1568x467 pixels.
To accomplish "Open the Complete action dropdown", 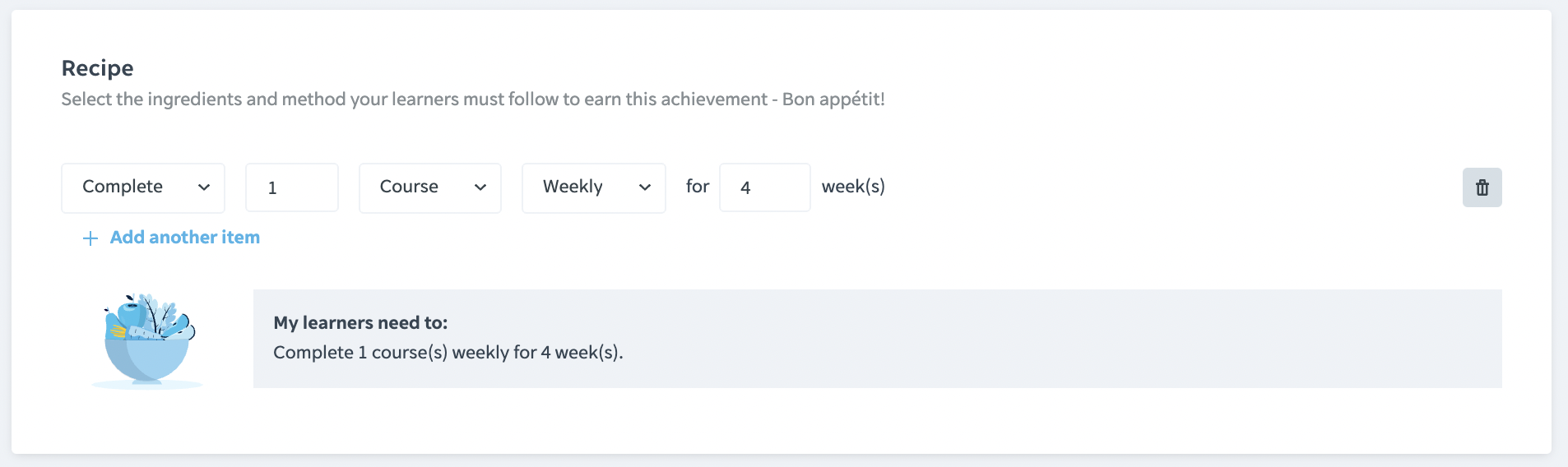I will click(143, 187).
